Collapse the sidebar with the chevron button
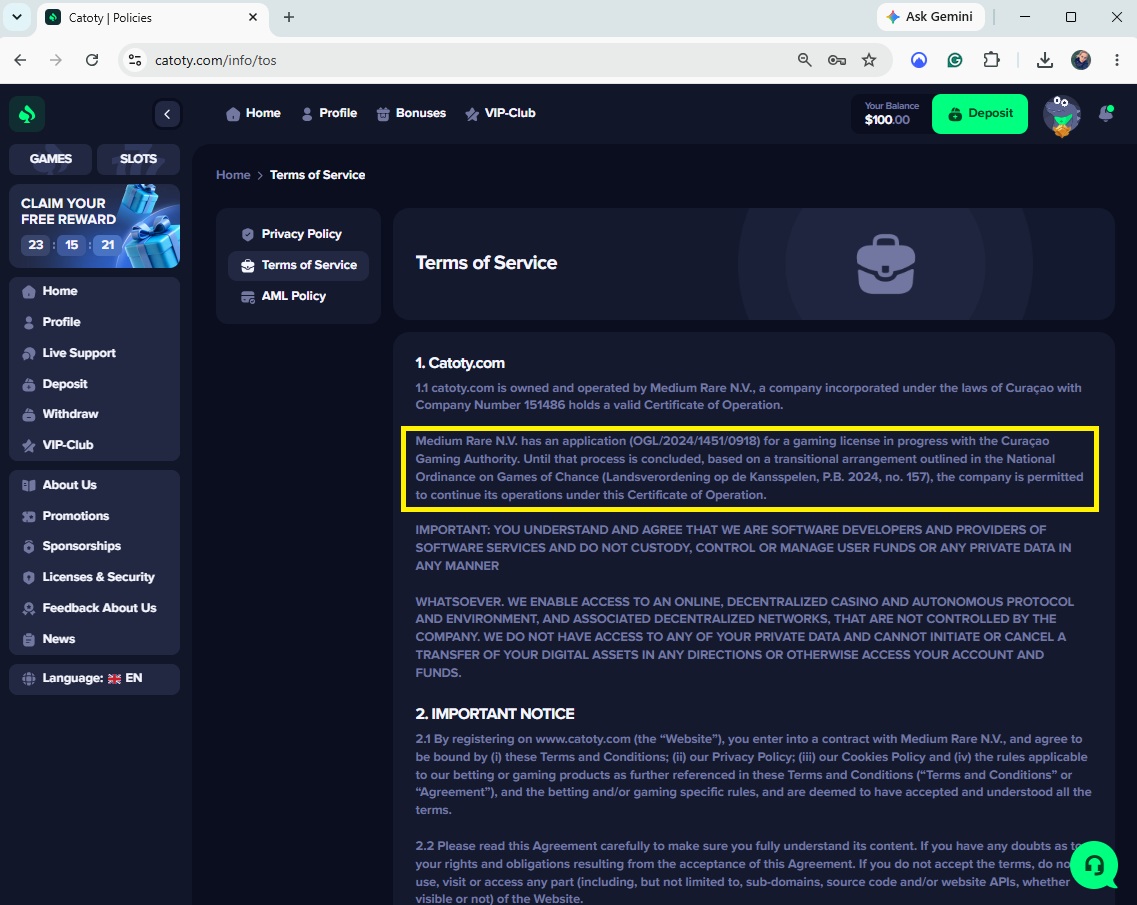Image resolution: width=1137 pixels, height=905 pixels. pos(168,114)
